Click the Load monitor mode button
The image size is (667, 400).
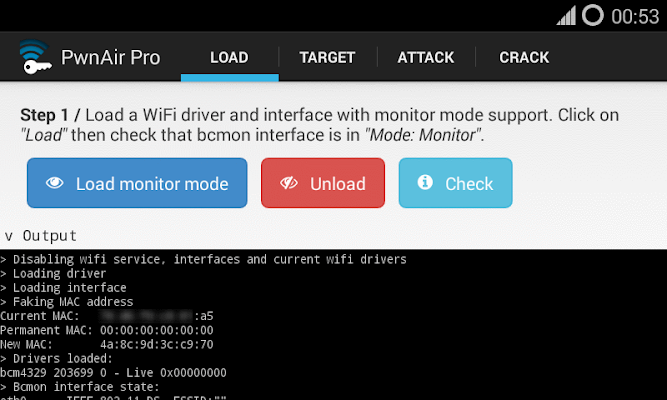pos(137,183)
